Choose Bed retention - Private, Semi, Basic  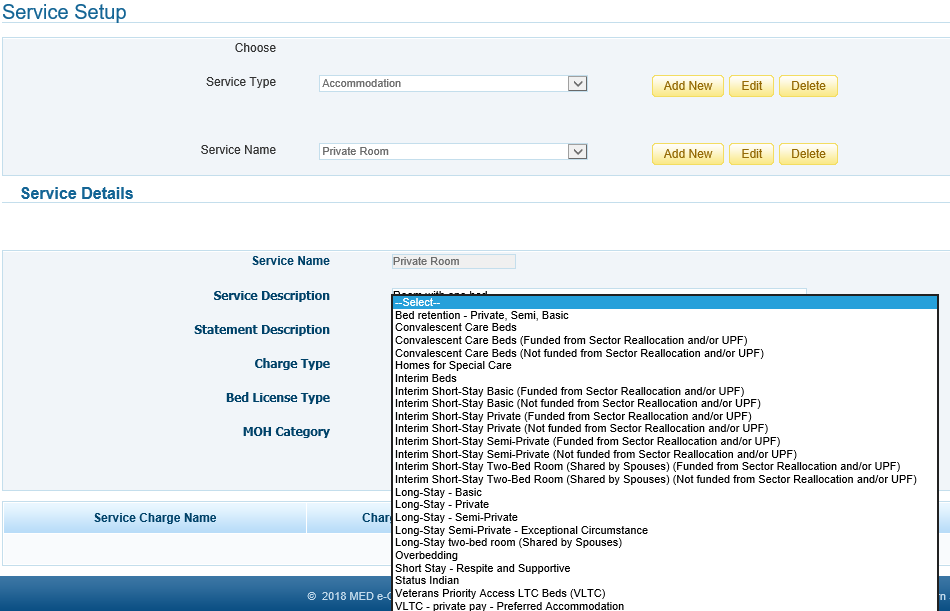(482, 315)
